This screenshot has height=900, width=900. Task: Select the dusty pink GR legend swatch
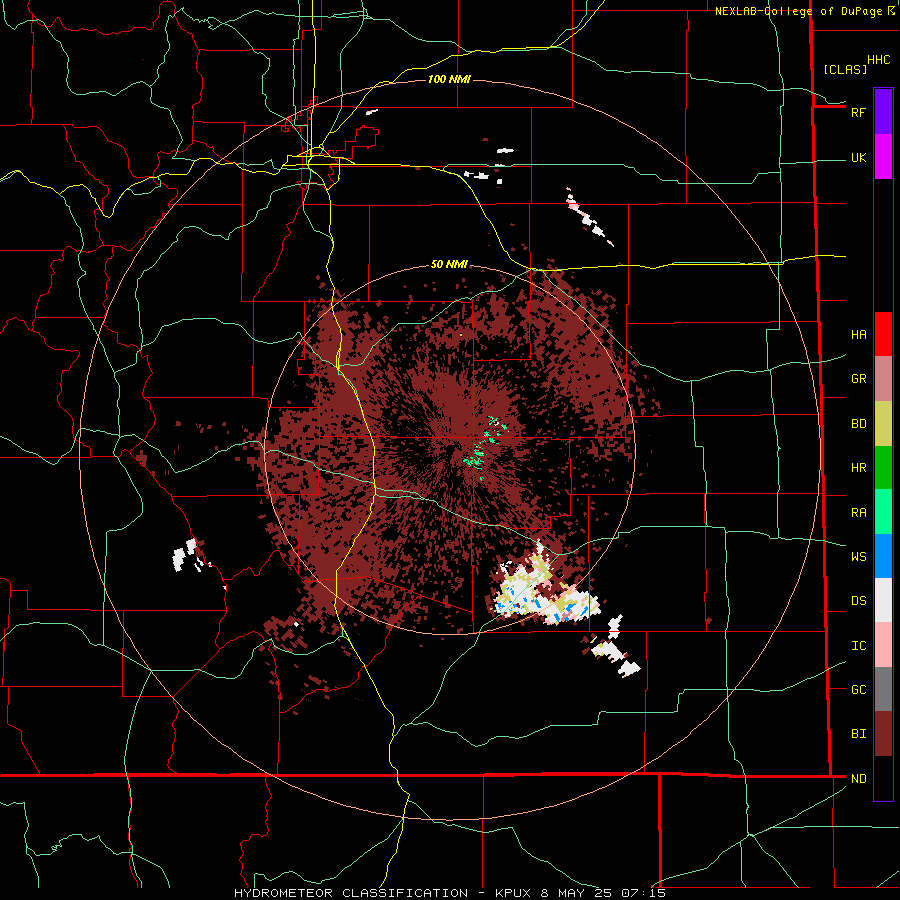click(x=883, y=379)
